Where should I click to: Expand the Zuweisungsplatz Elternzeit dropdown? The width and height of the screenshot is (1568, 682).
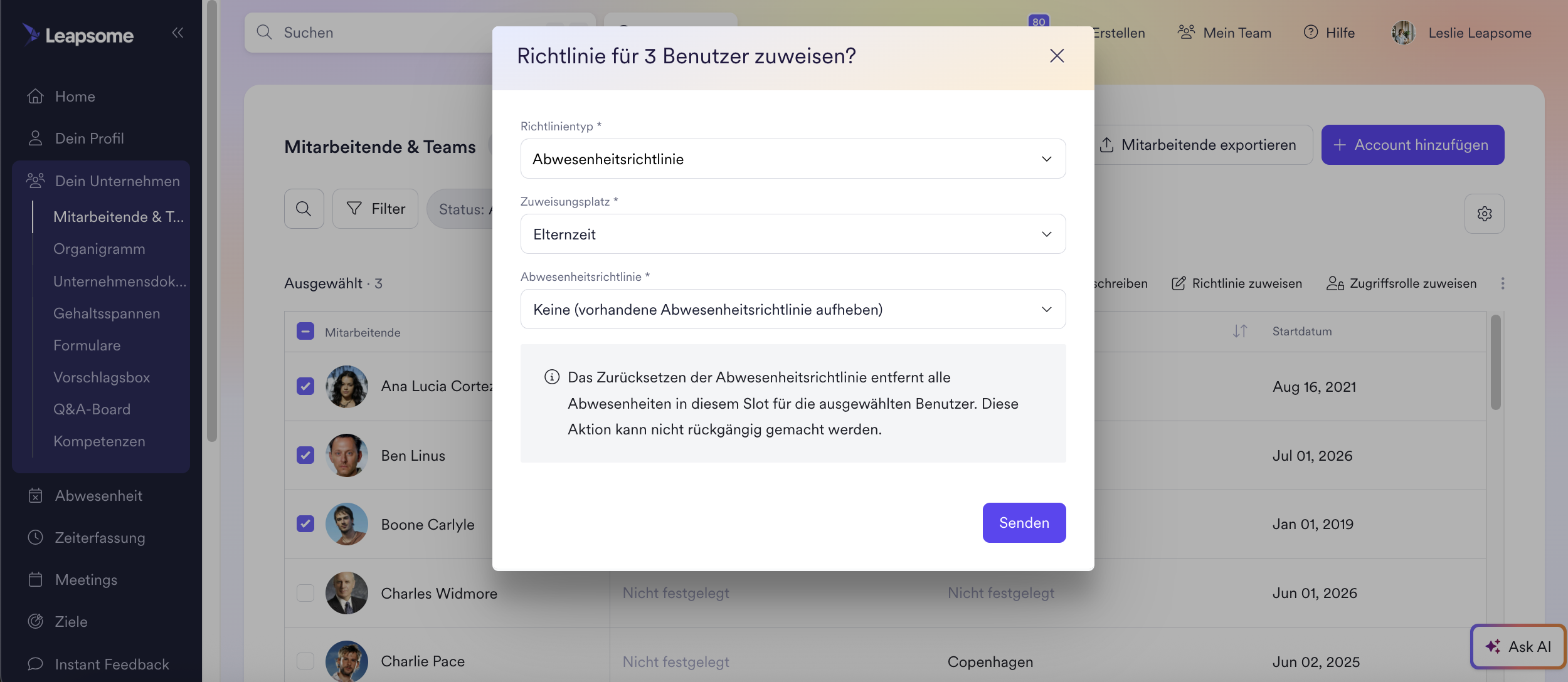click(793, 234)
